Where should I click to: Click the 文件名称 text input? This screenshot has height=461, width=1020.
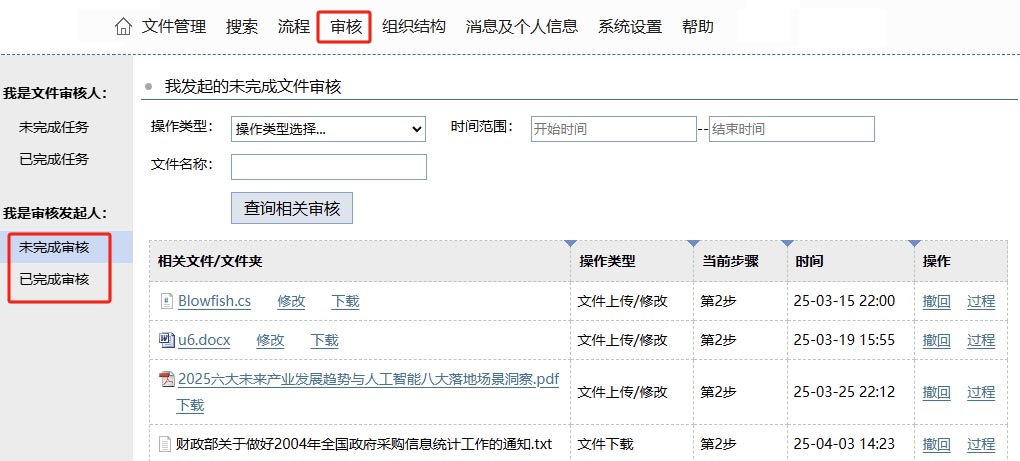click(329, 166)
